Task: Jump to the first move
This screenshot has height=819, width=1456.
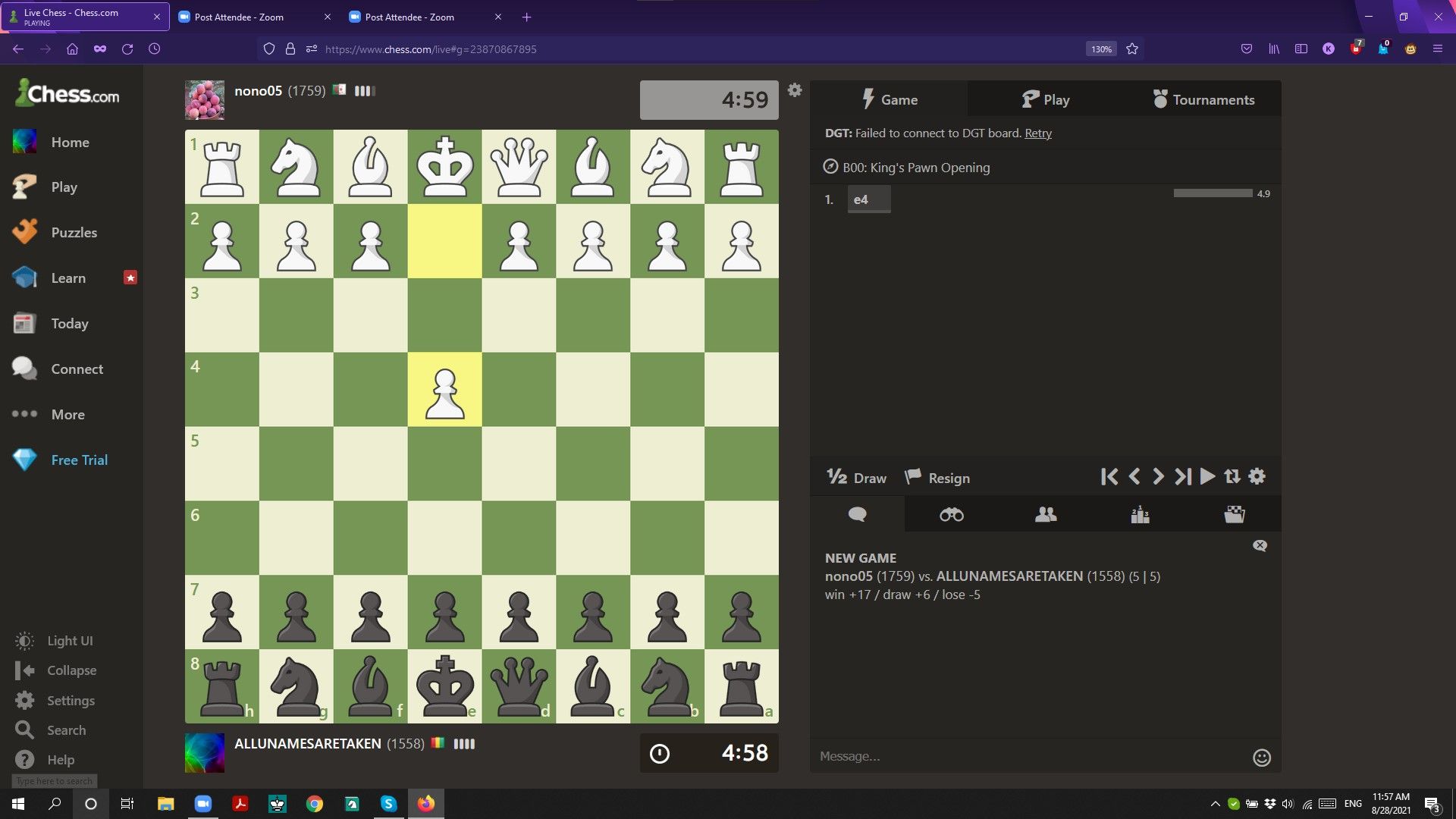Action: click(x=1109, y=476)
